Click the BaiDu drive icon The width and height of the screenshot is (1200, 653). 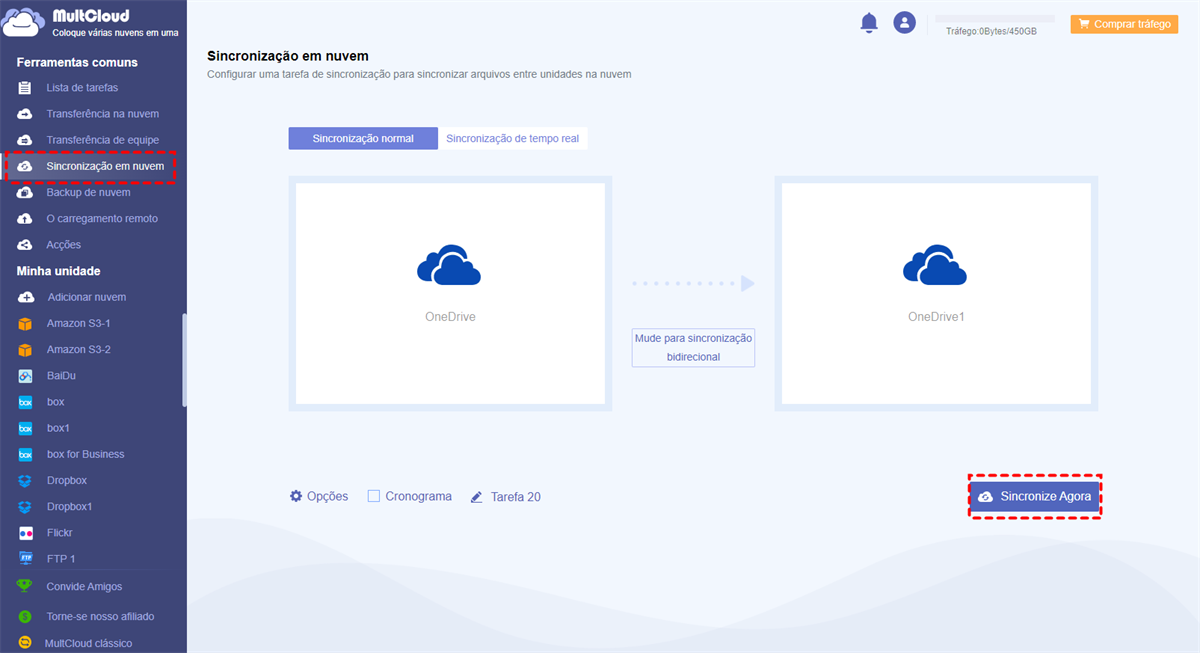click(x=25, y=376)
